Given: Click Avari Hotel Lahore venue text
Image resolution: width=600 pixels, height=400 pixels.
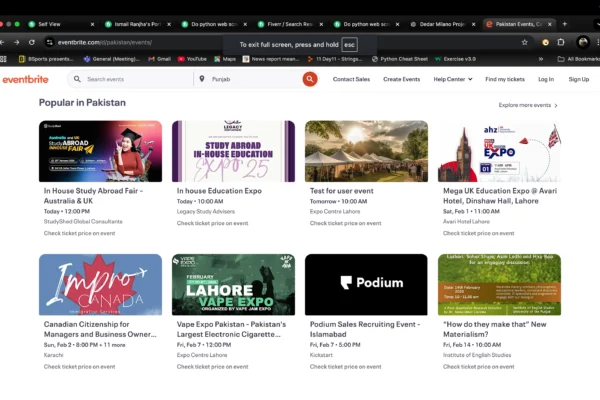Looking at the screenshot, I should pyautogui.click(x=466, y=221).
